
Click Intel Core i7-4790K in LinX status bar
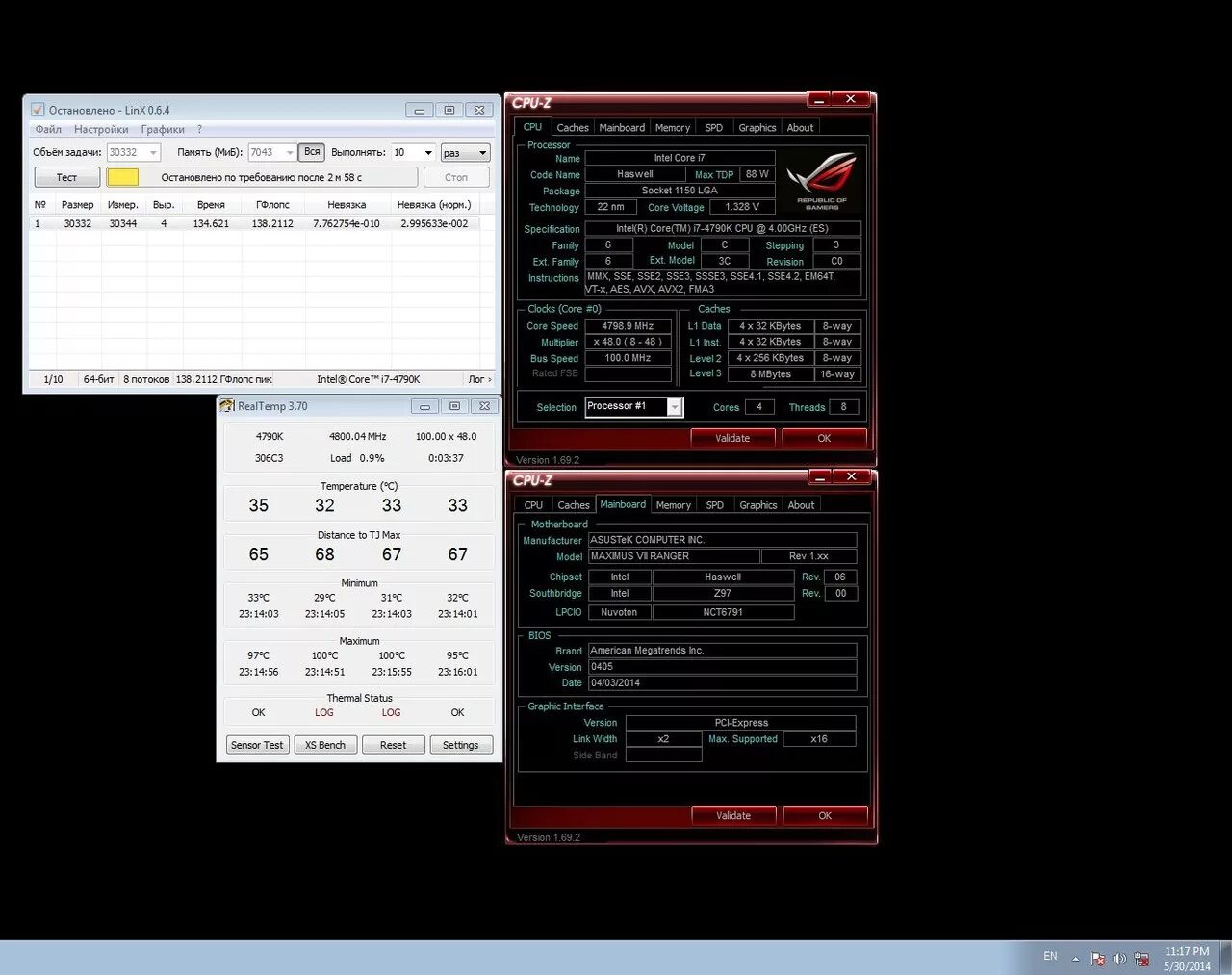[x=368, y=379]
